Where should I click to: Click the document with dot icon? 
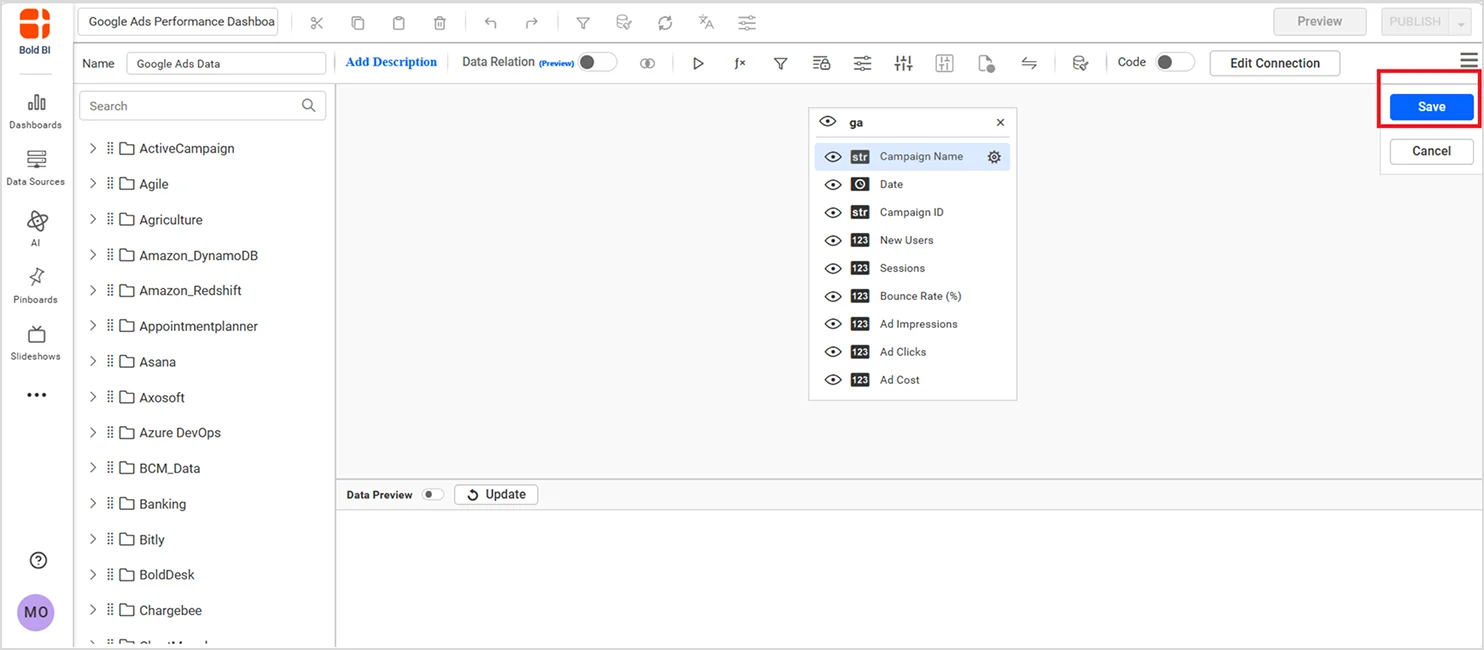coord(986,64)
